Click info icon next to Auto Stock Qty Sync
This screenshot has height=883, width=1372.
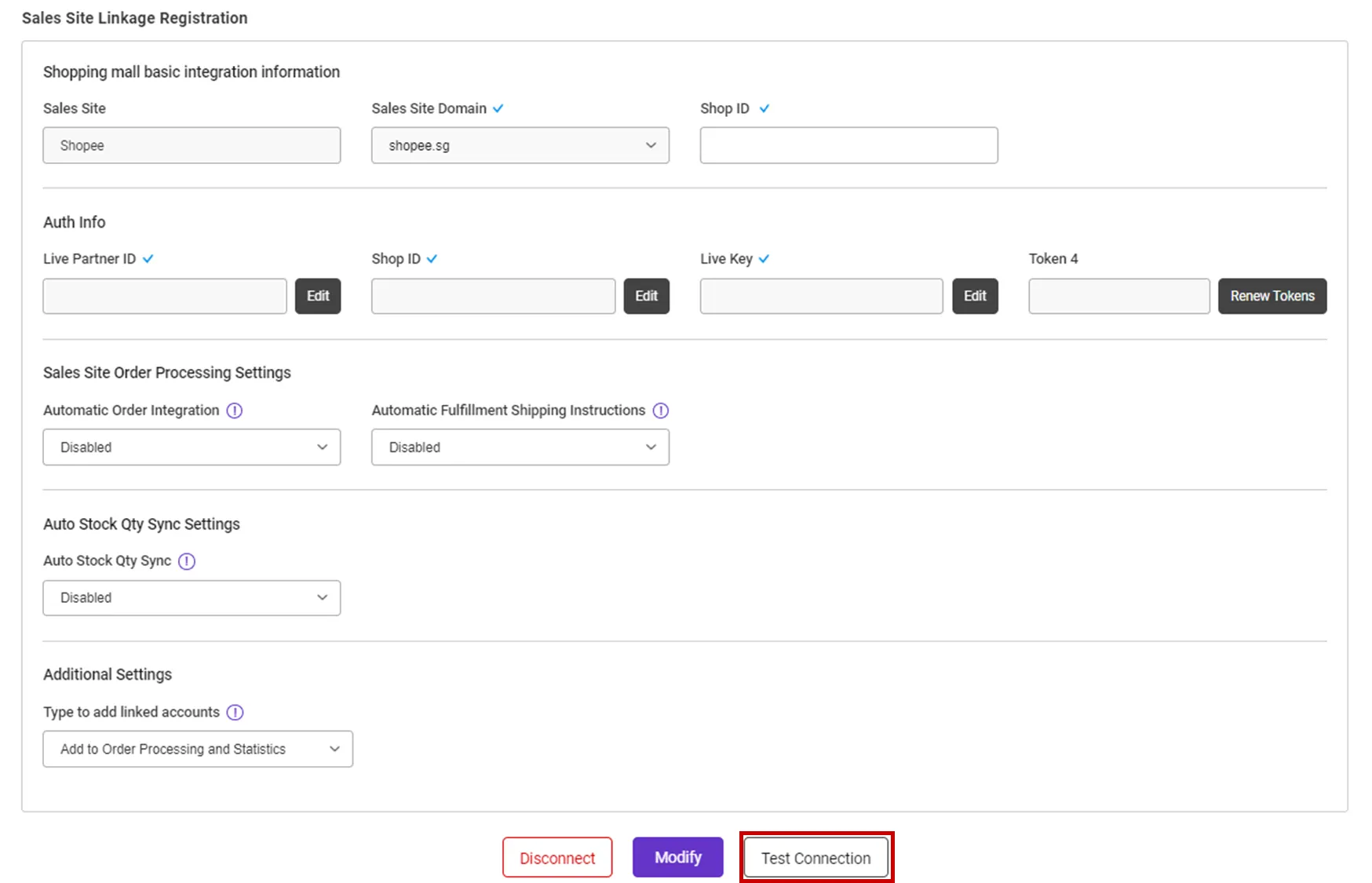[187, 561]
